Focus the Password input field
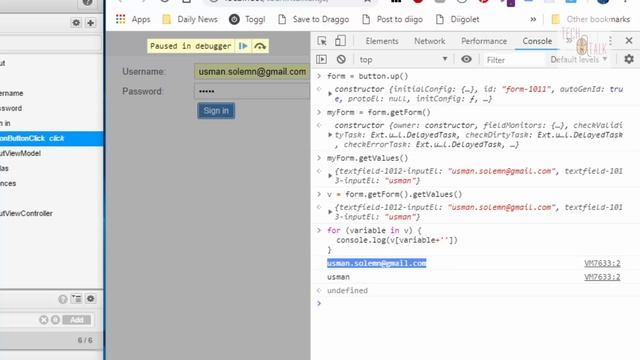This screenshot has width=640, height=360. pyautogui.click(x=252, y=91)
